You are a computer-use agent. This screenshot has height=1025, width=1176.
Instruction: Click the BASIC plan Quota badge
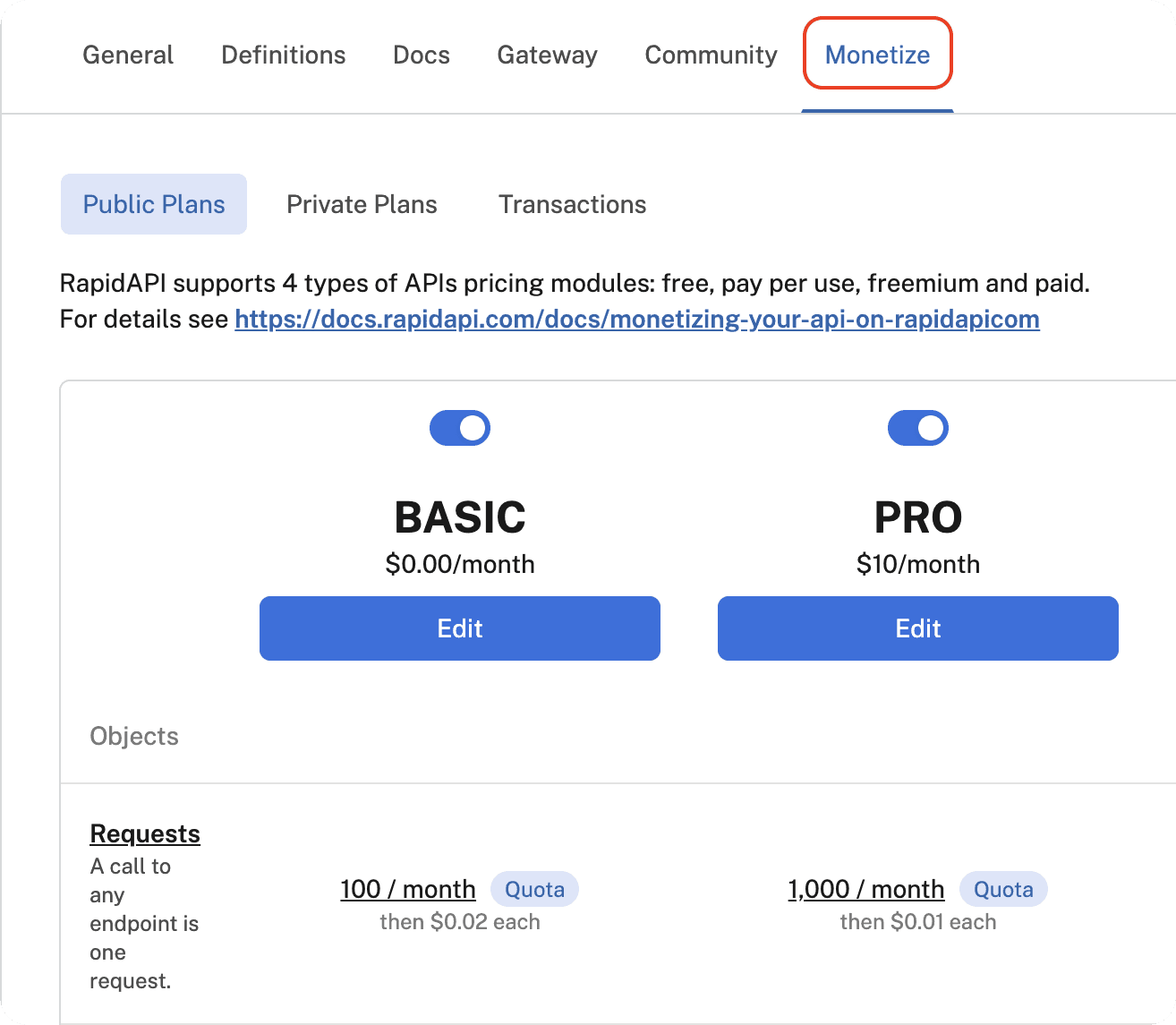pos(534,889)
